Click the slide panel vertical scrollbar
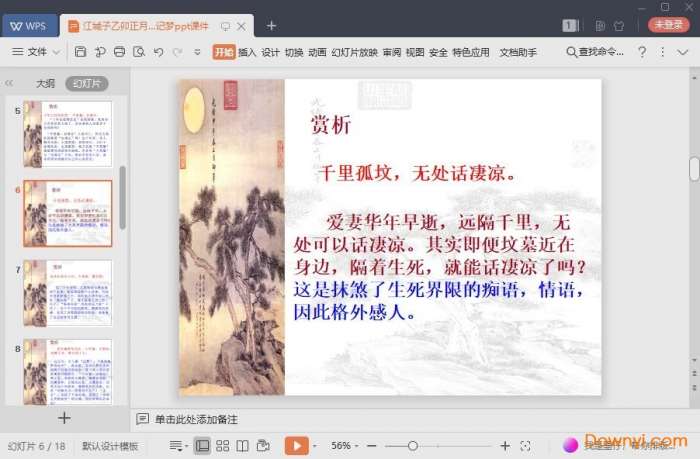This screenshot has width=700, height=459. coord(122,198)
